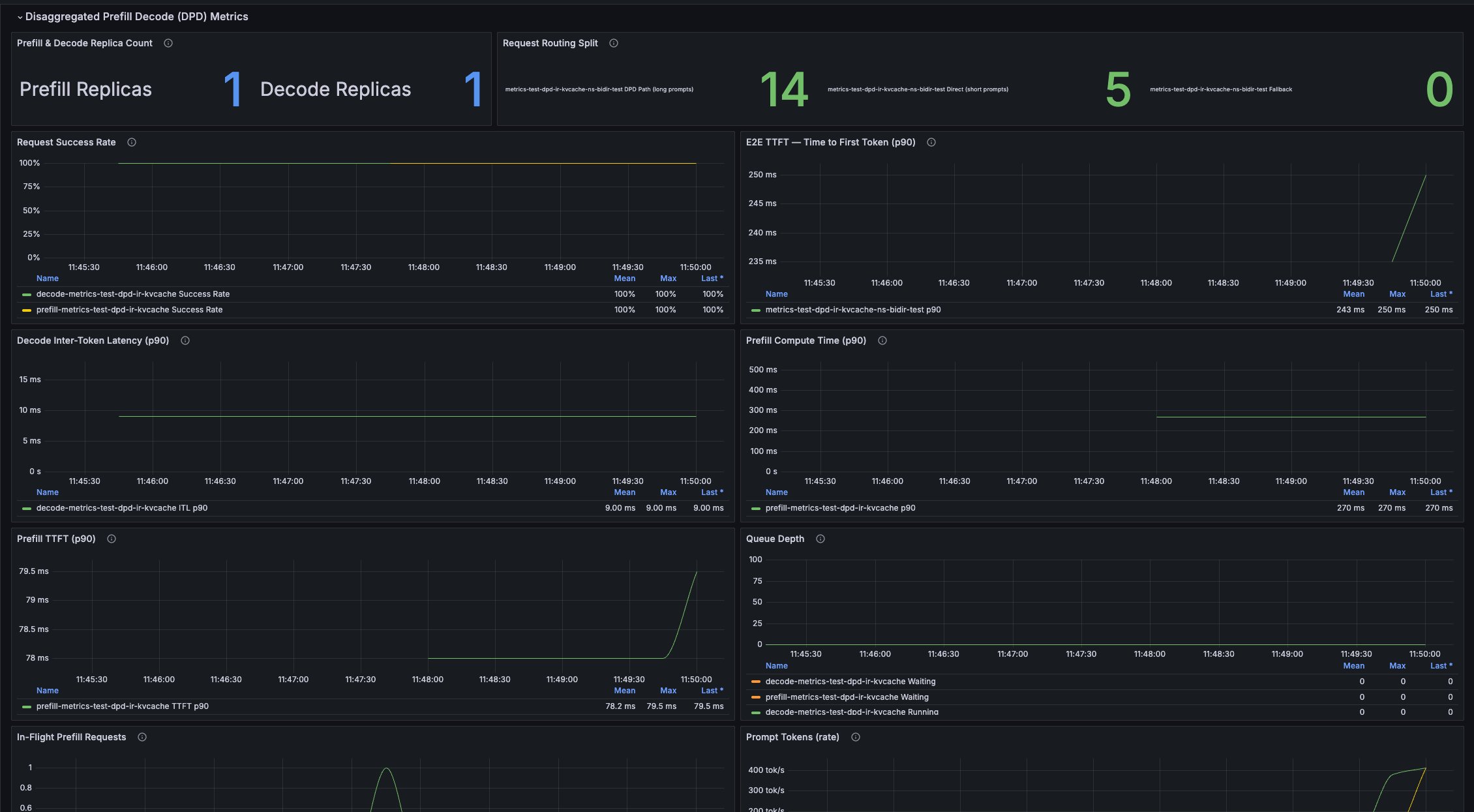Toggle decode-metrics ITL p90 legend series
1474x812 pixels.
122,508
